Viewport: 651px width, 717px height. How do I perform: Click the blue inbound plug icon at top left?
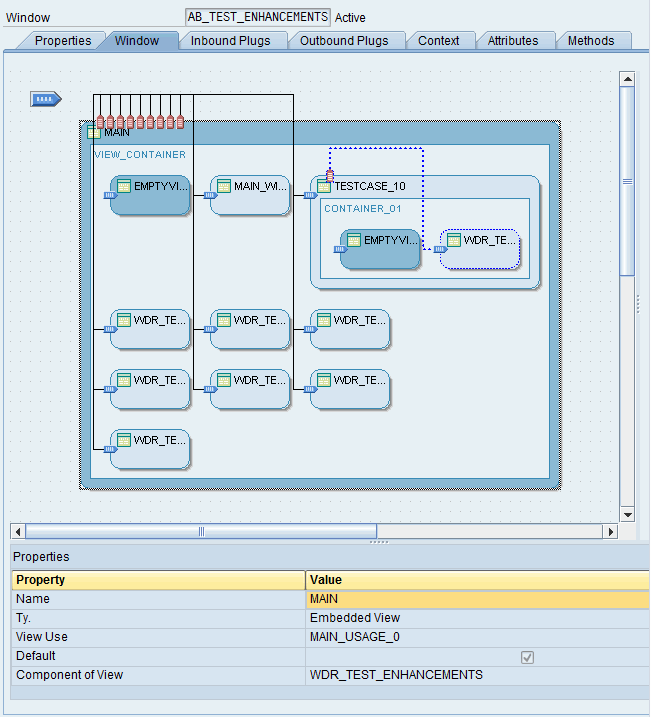(x=46, y=99)
